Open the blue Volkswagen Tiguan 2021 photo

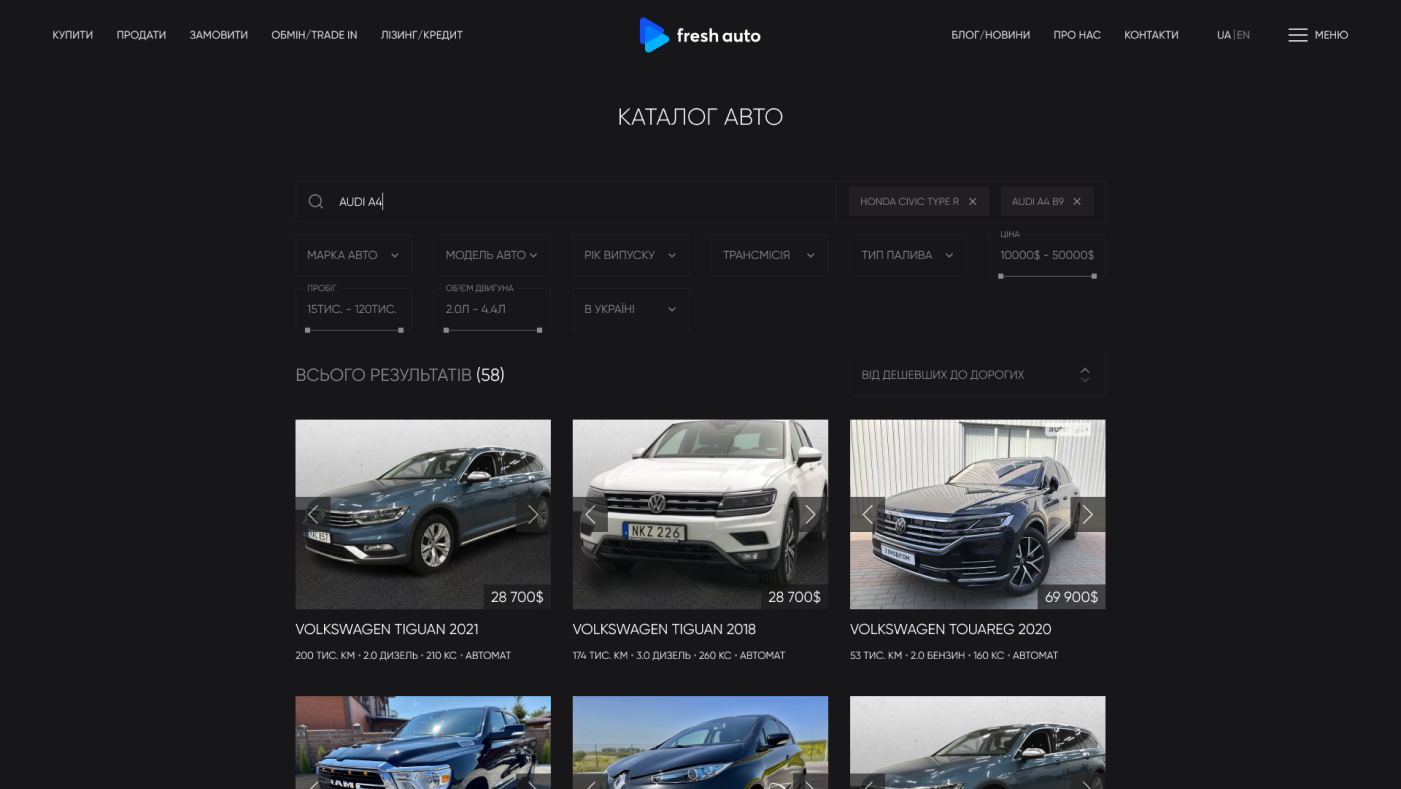[423, 514]
